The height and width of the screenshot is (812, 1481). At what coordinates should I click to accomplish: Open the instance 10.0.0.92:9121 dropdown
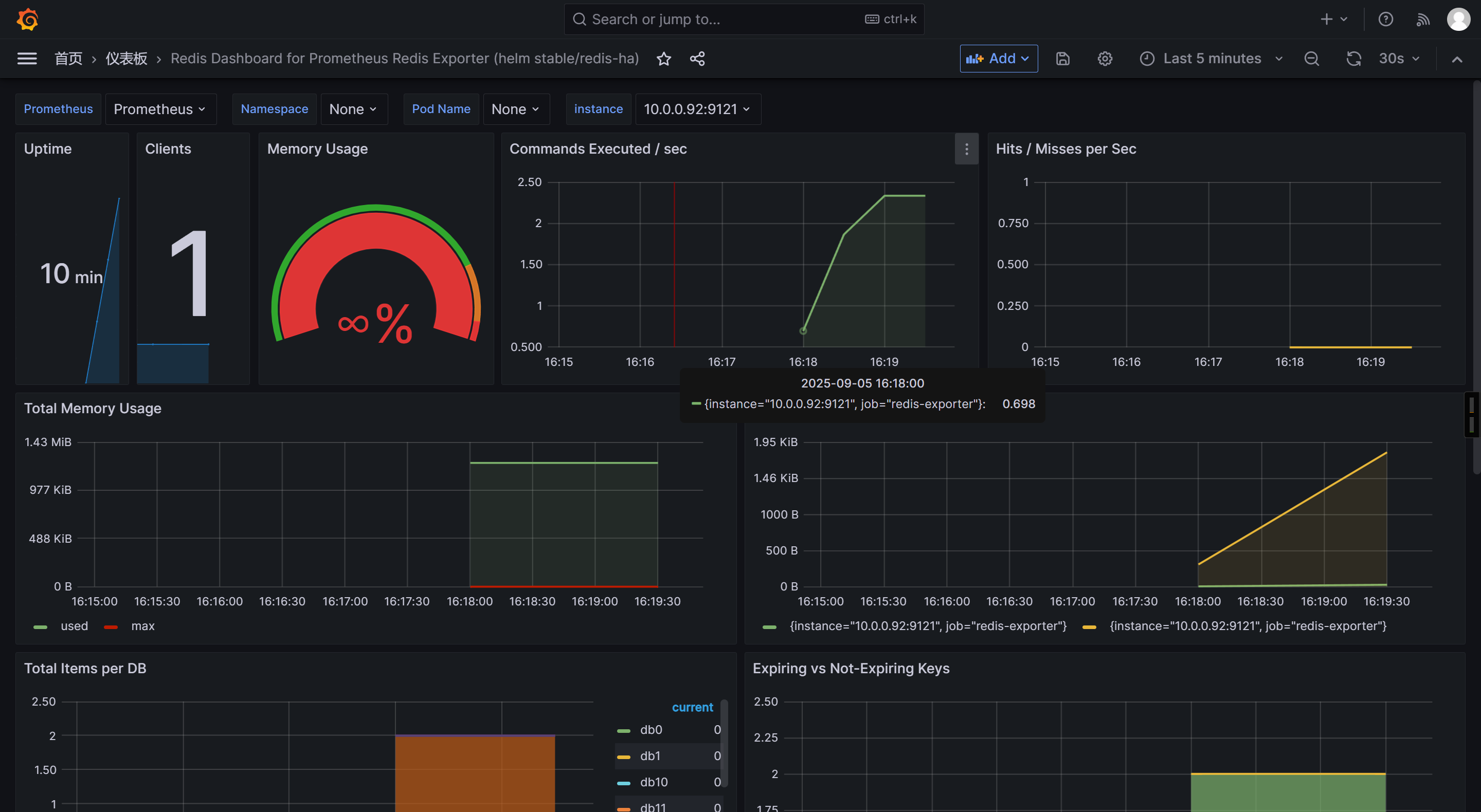pos(697,109)
